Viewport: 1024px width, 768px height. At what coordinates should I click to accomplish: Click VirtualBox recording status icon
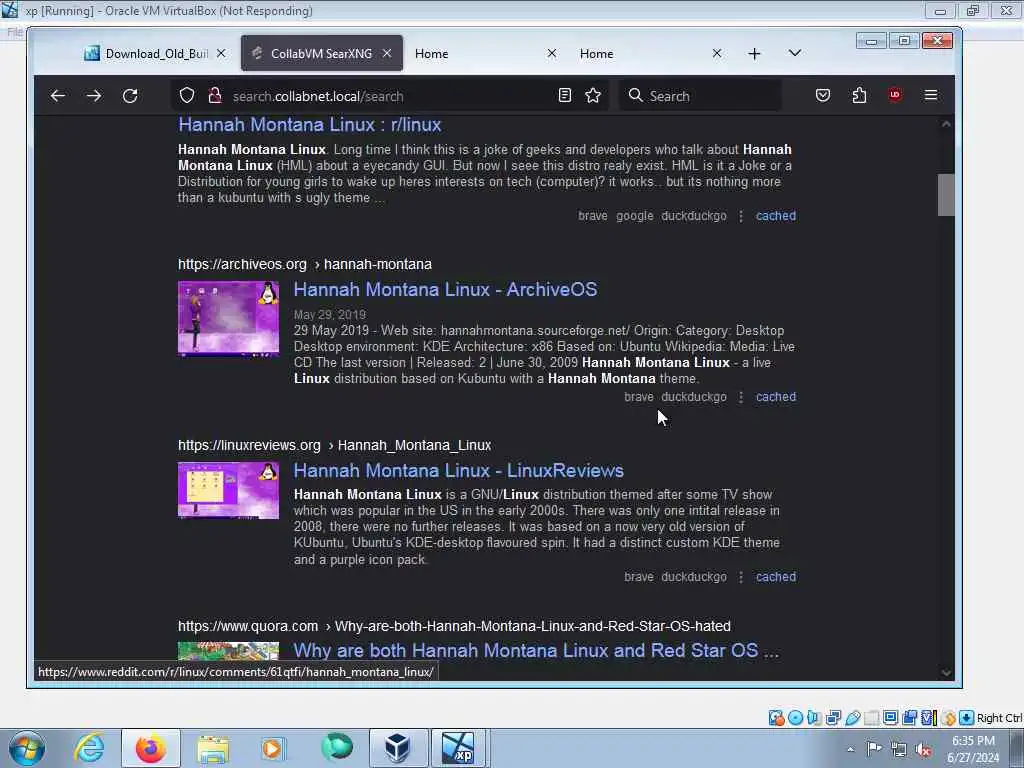[910, 718]
